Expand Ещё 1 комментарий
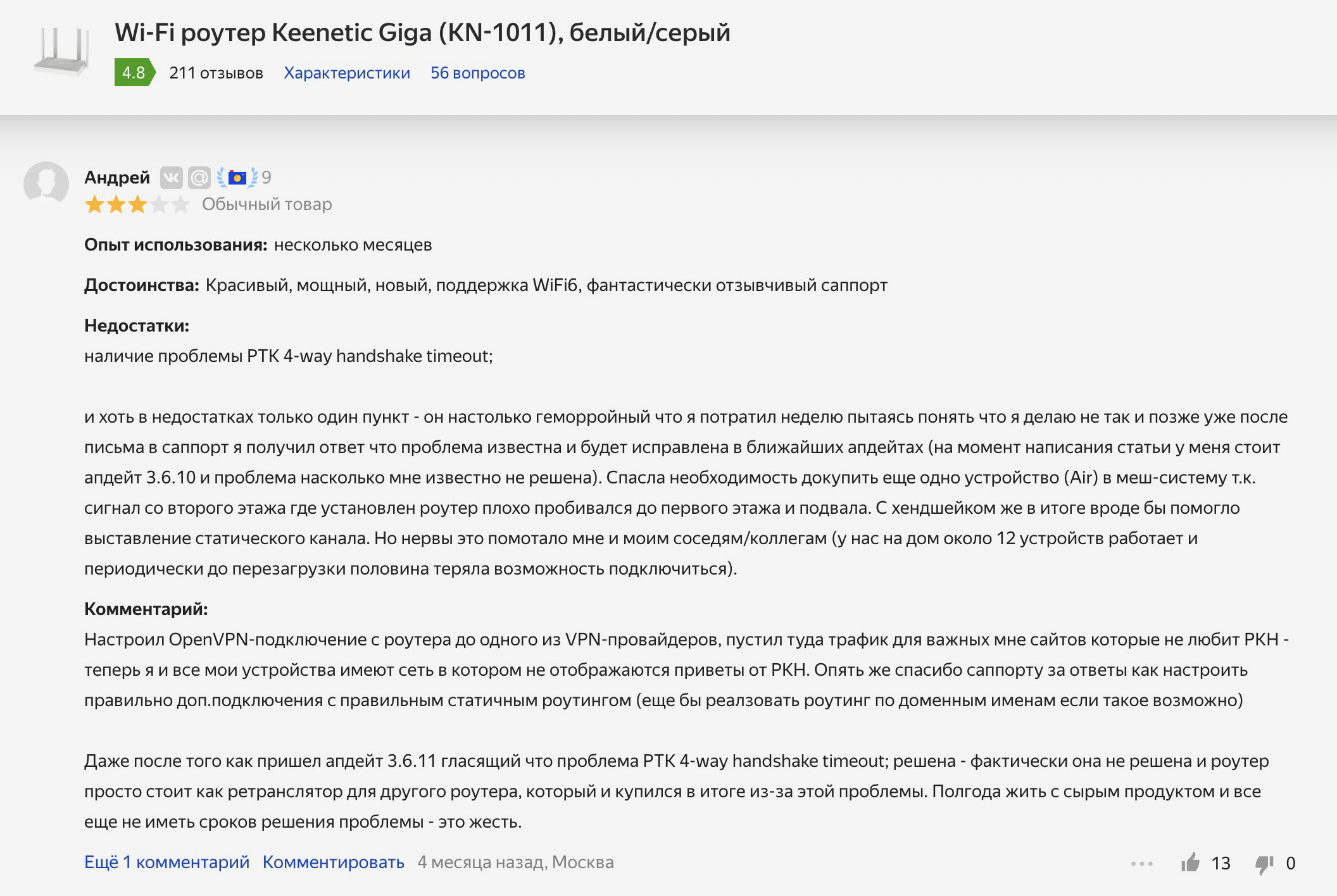This screenshot has height=896, width=1337. click(166, 862)
